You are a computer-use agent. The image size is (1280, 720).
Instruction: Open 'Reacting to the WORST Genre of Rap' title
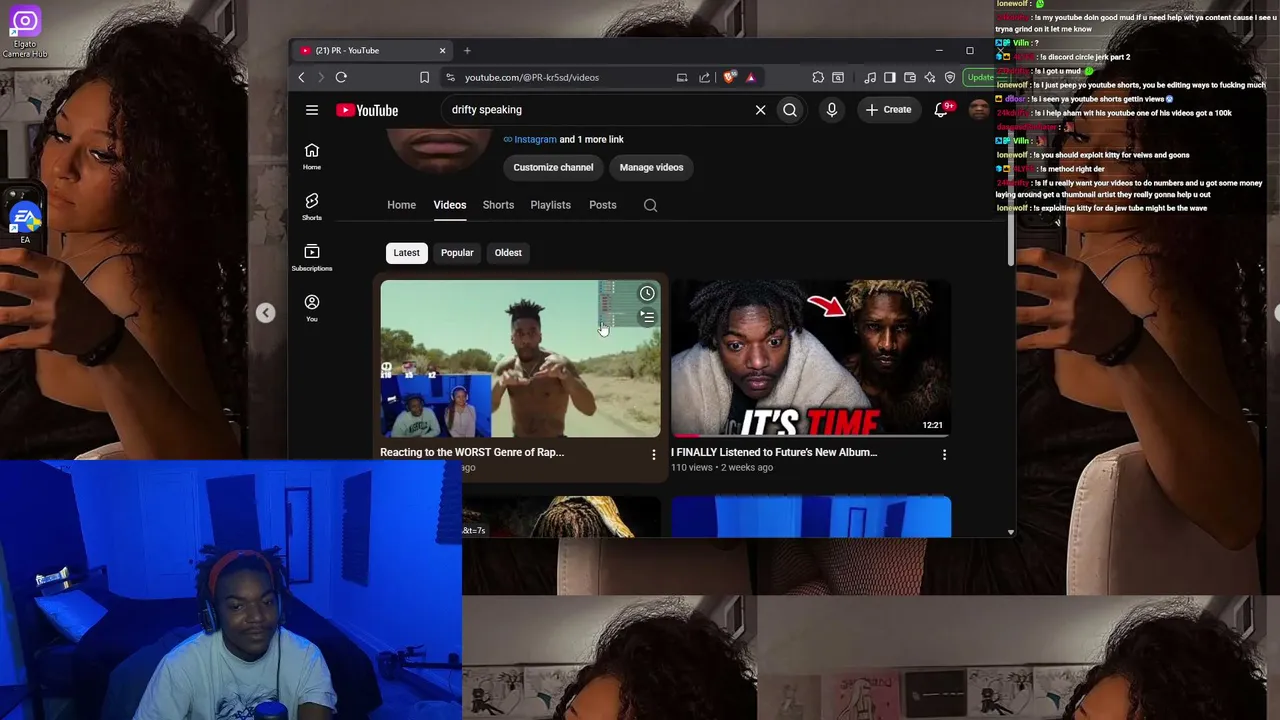(472, 452)
